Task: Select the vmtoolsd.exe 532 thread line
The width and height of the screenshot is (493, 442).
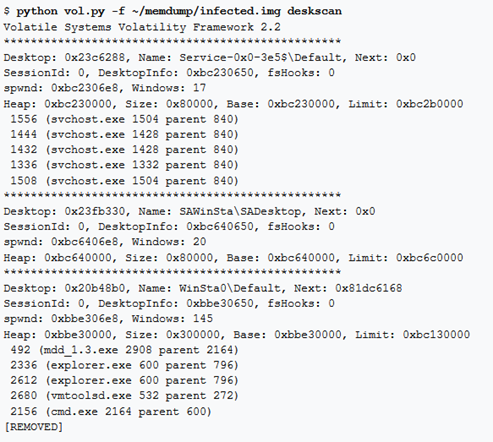Action: point(124,395)
